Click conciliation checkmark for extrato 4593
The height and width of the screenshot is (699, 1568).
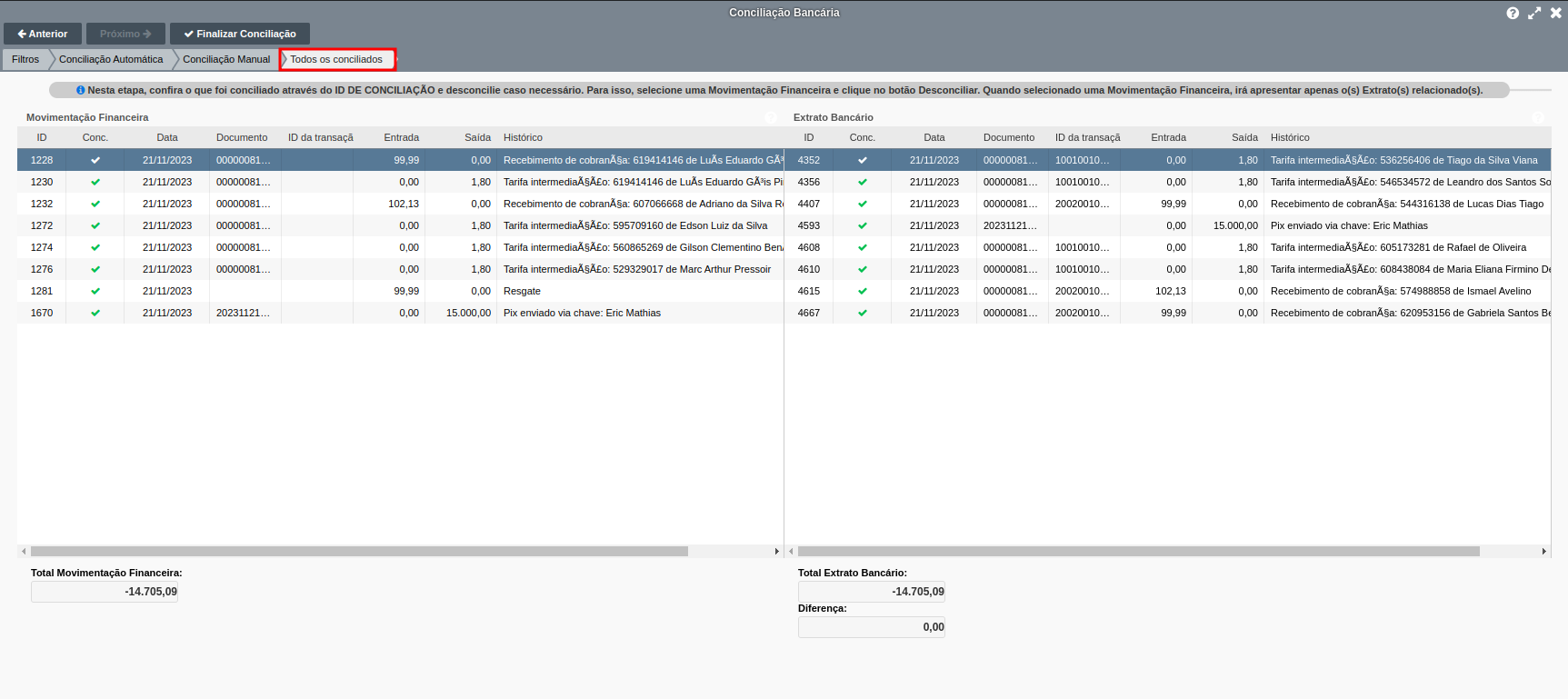(x=863, y=225)
